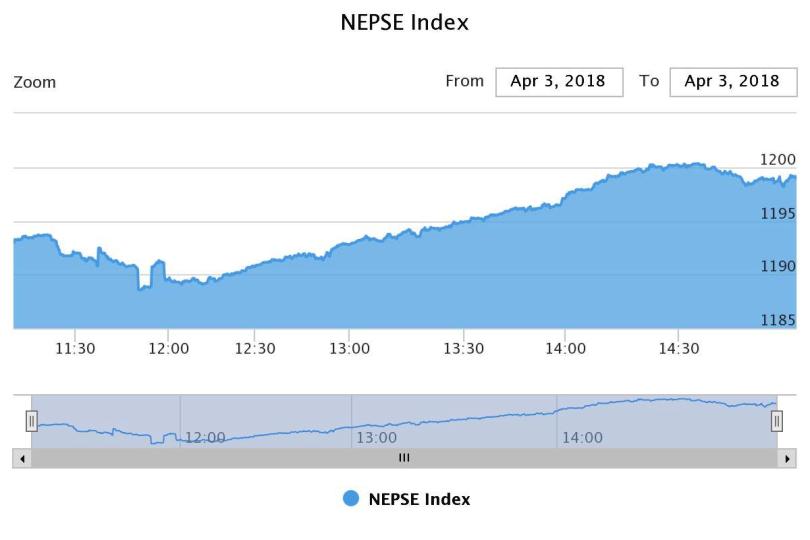
Task: Click the 13:30 x-axis label
Action: pyautogui.click(x=463, y=349)
